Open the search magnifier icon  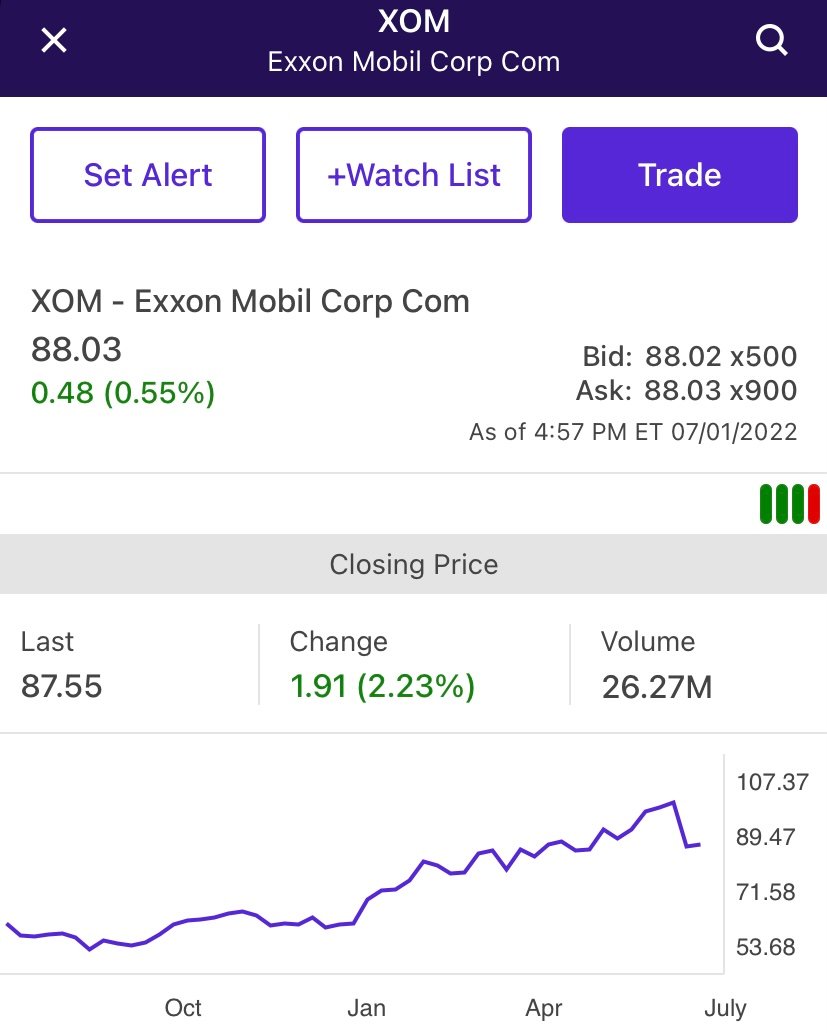pyautogui.click(x=771, y=40)
